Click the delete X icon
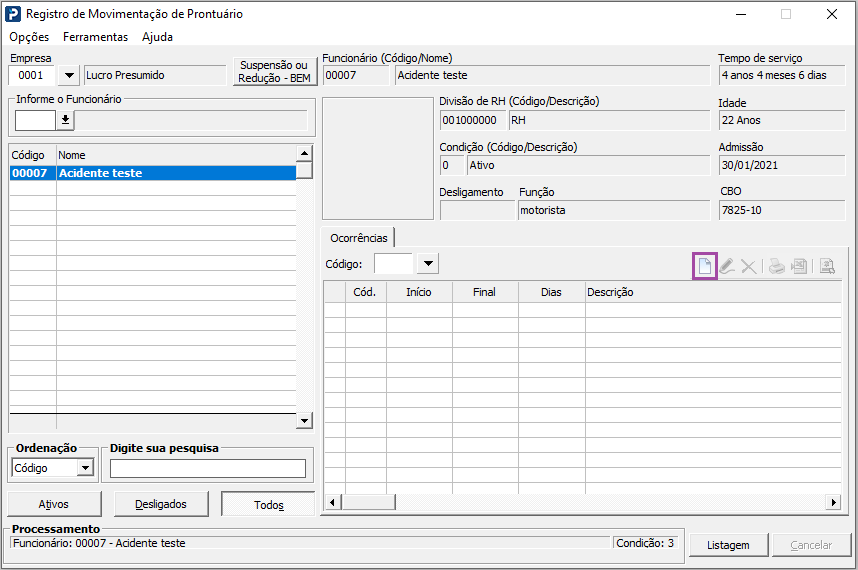 [x=748, y=266]
